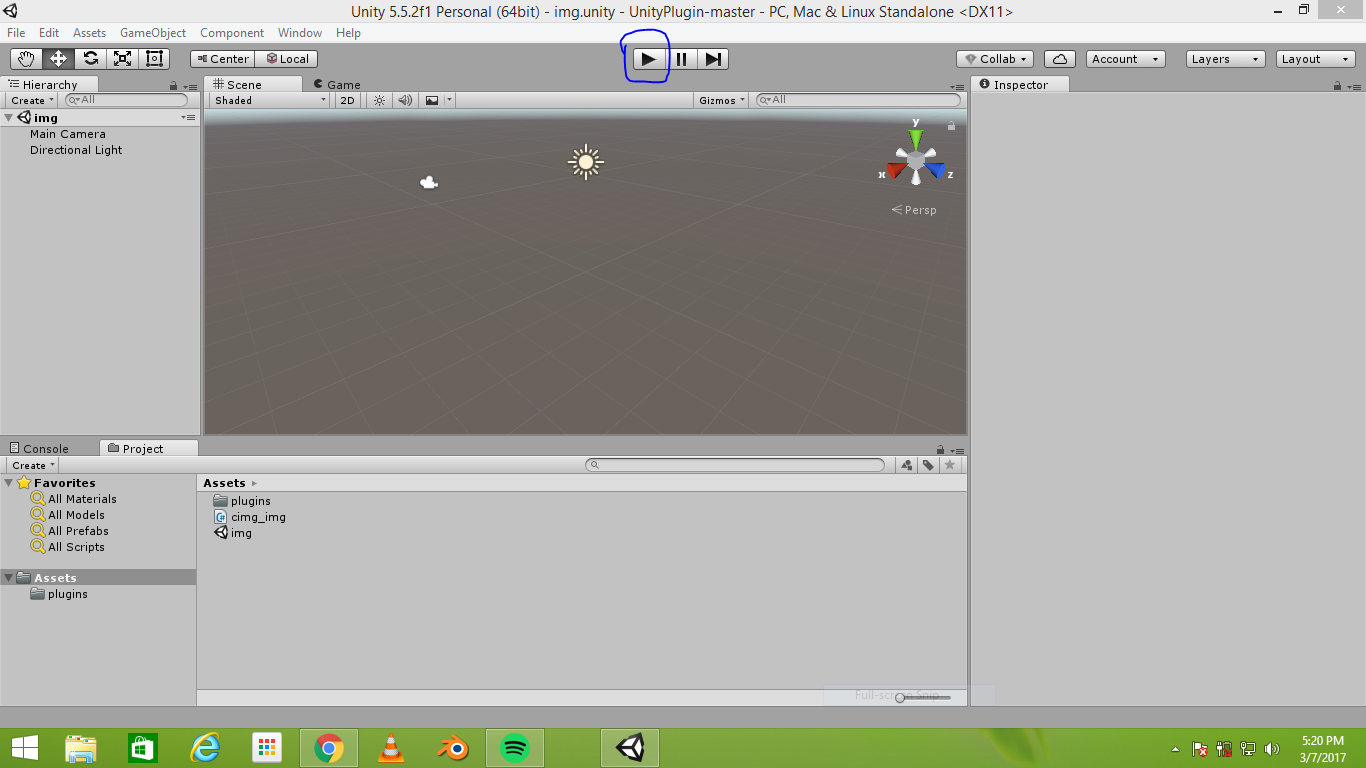This screenshot has height=768, width=1366.
Task: Open the File menu
Action: point(16,33)
